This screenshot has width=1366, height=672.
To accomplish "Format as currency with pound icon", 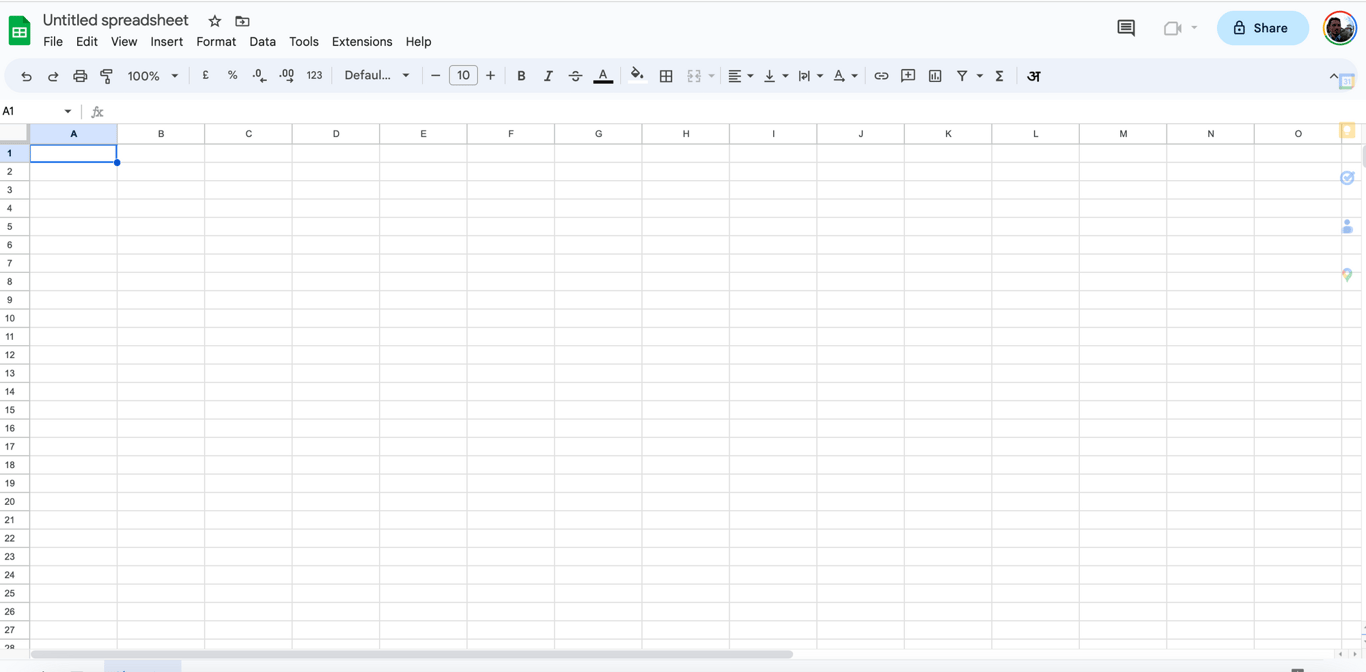I will pyautogui.click(x=206, y=75).
